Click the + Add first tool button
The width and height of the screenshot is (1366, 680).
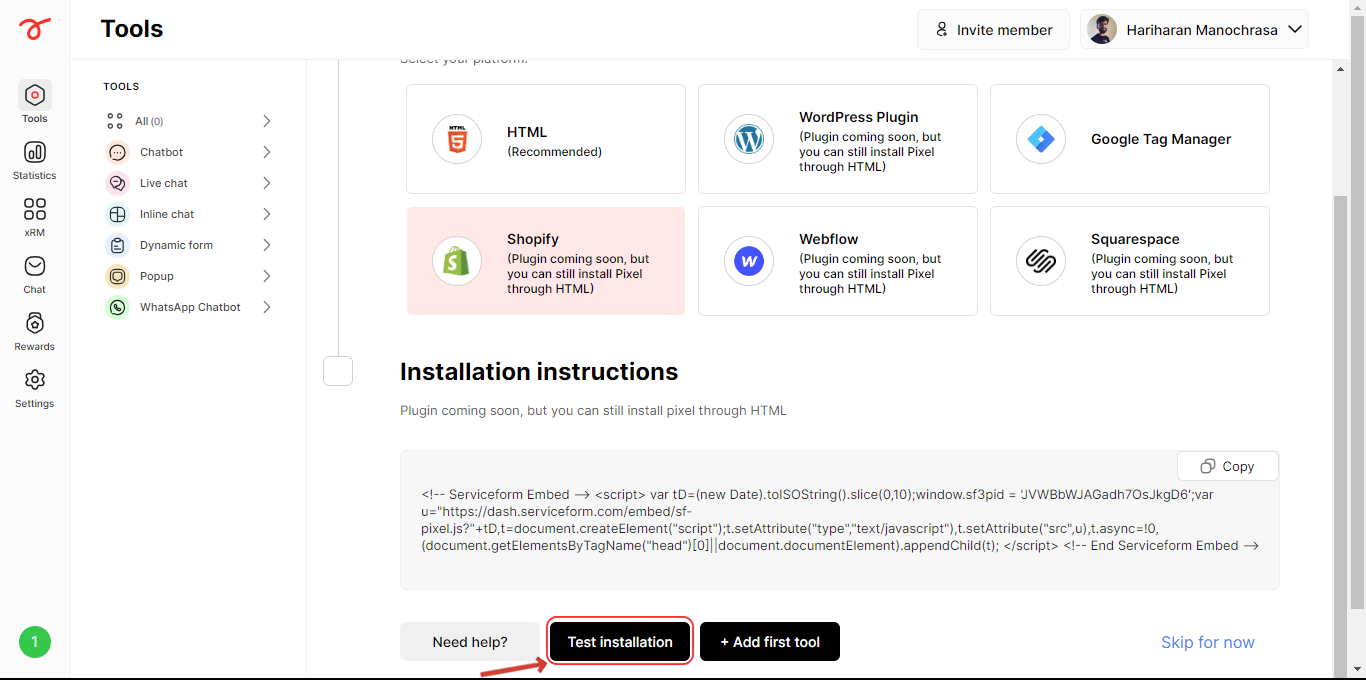pyautogui.click(x=770, y=642)
